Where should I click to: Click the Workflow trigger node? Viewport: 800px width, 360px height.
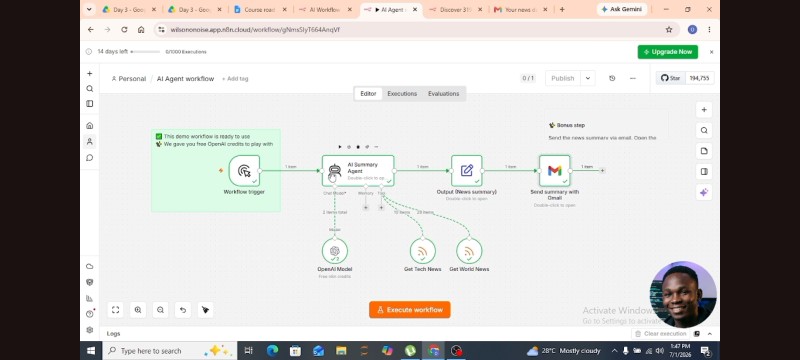[x=244, y=171]
